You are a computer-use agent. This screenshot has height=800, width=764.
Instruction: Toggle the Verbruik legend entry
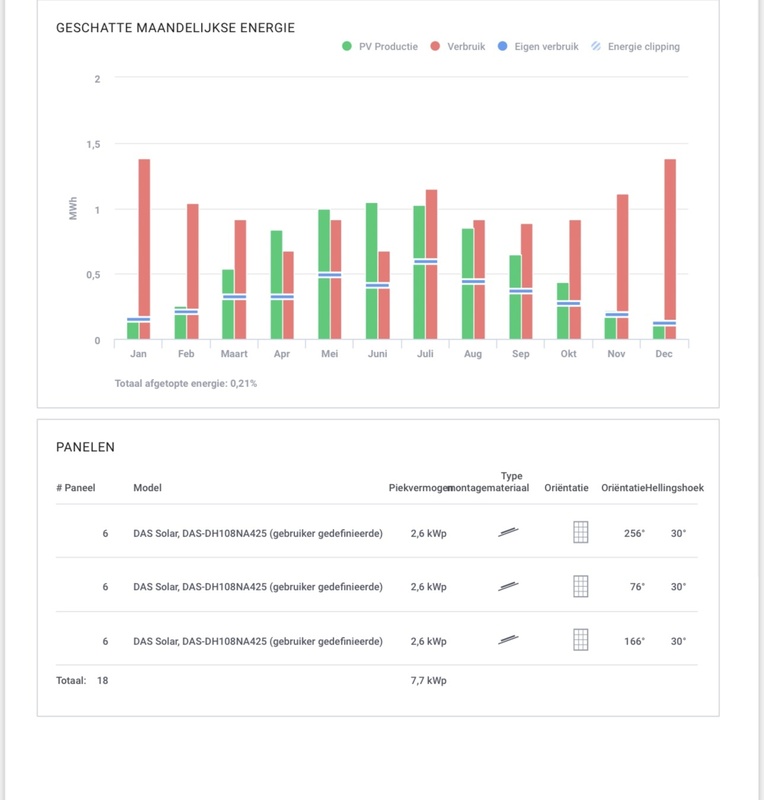pyautogui.click(x=457, y=46)
